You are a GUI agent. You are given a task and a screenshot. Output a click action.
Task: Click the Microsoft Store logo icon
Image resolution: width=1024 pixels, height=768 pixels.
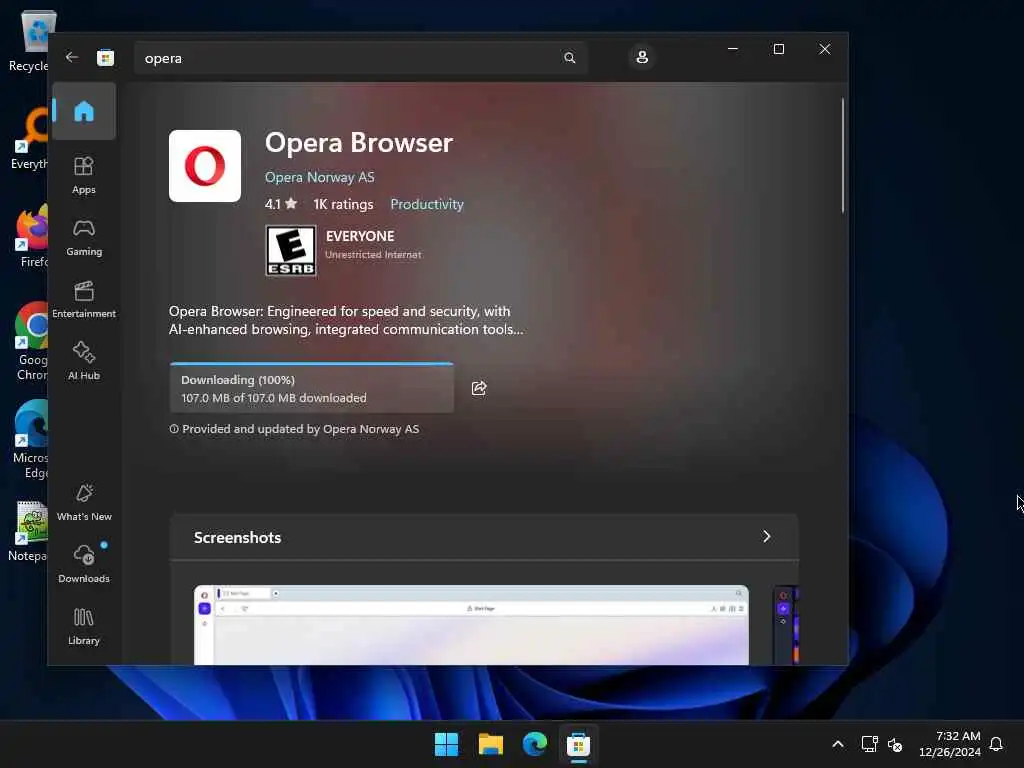point(105,57)
